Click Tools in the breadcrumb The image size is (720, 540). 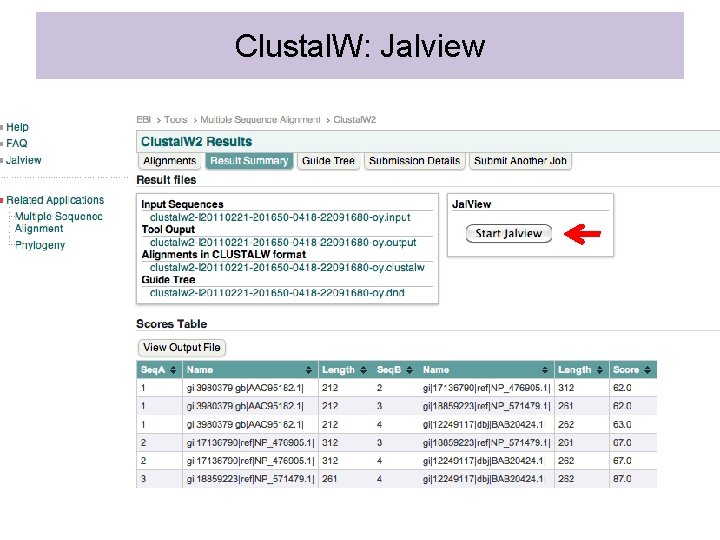coord(176,119)
